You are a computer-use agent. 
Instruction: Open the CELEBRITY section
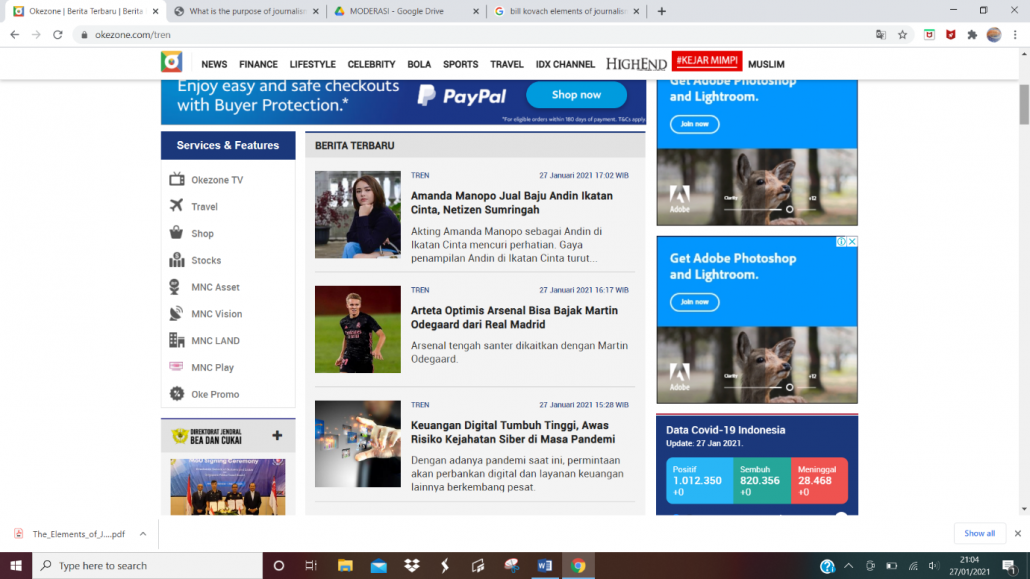(x=371, y=64)
